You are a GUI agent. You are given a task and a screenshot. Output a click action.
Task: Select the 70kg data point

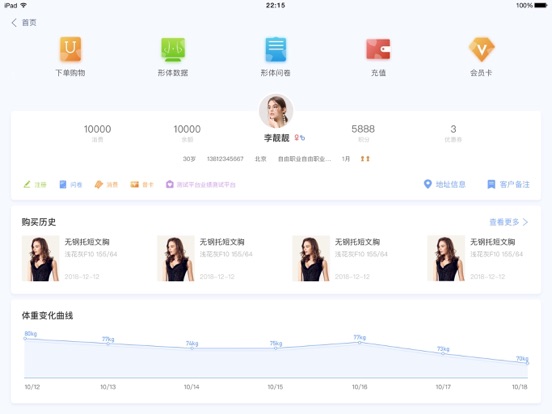(x=527, y=363)
